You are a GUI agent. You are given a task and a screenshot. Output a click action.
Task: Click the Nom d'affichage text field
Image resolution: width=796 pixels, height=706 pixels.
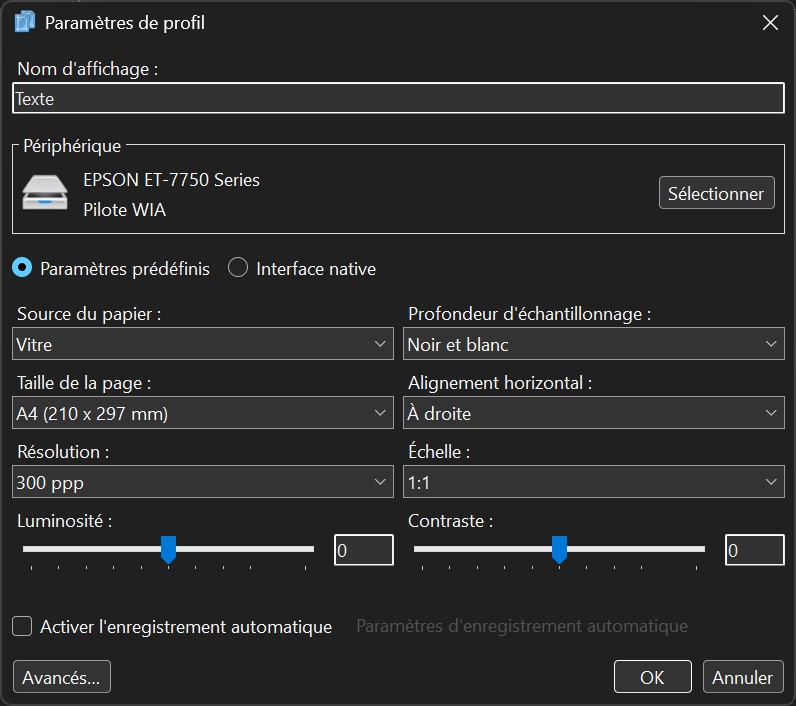397,99
